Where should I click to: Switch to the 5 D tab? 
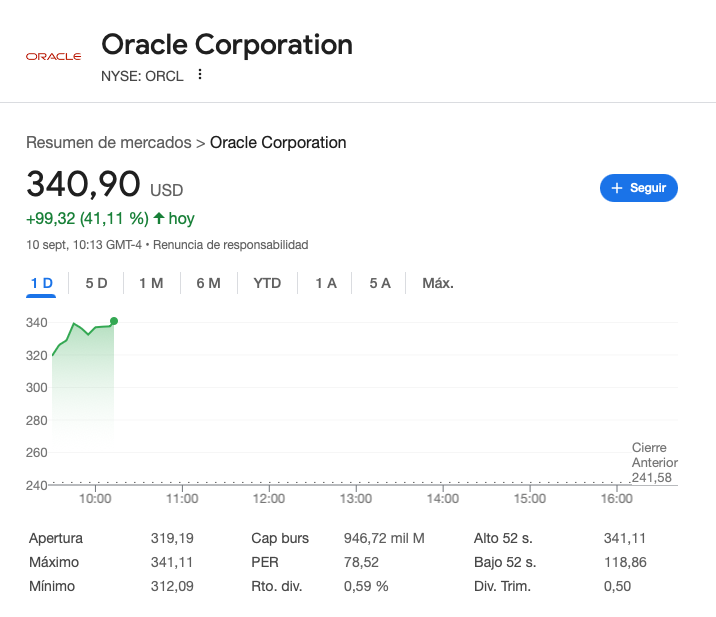click(x=96, y=283)
